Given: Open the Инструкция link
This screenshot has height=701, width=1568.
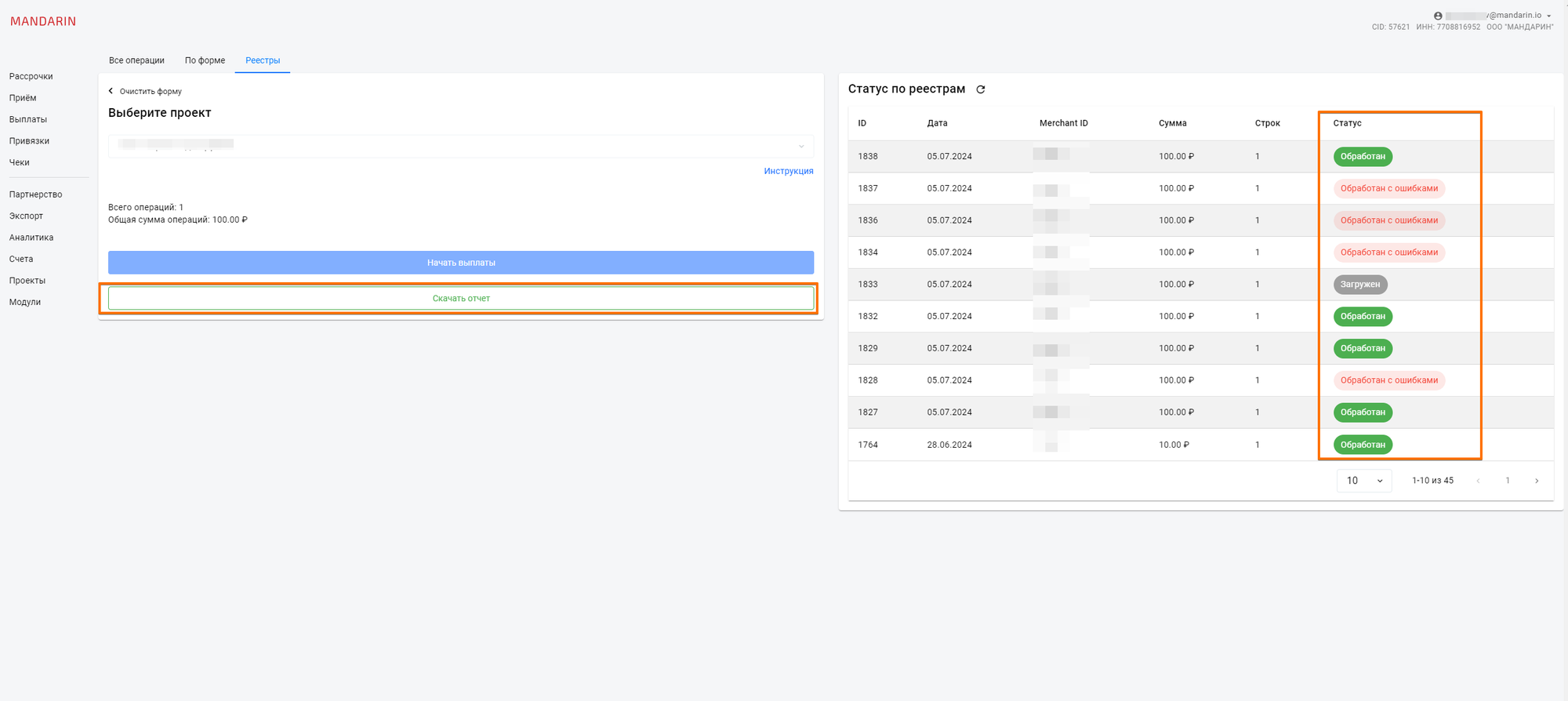Looking at the screenshot, I should click(x=788, y=171).
